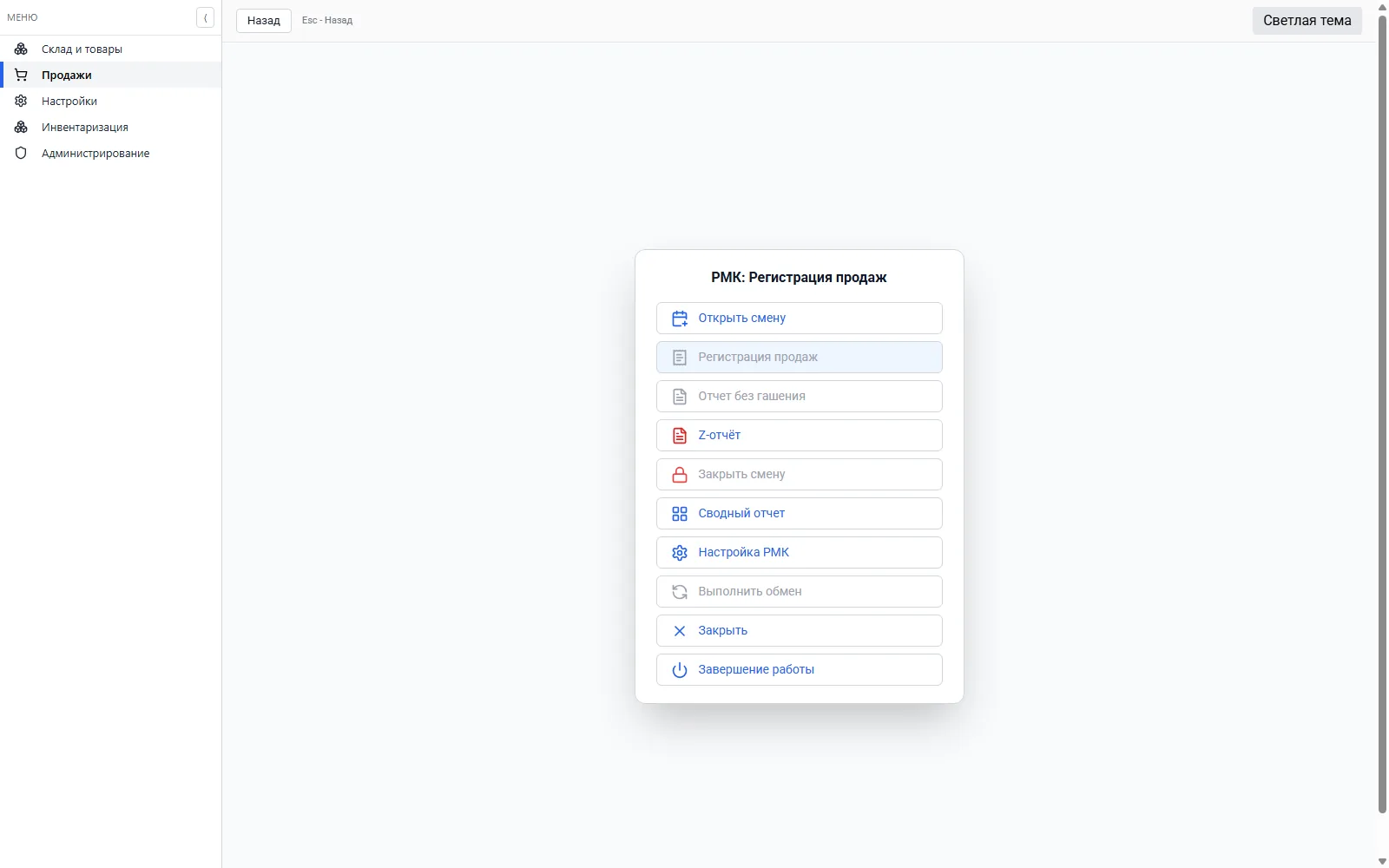
Task: Click the gear icon beside Настройки in sidebar
Action: 21,102
